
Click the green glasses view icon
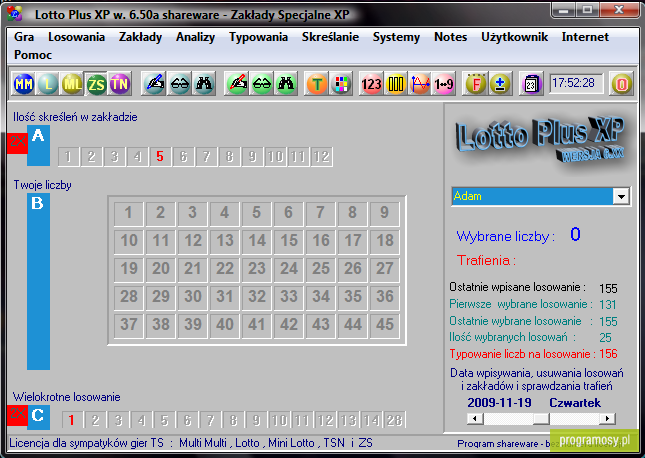262,84
